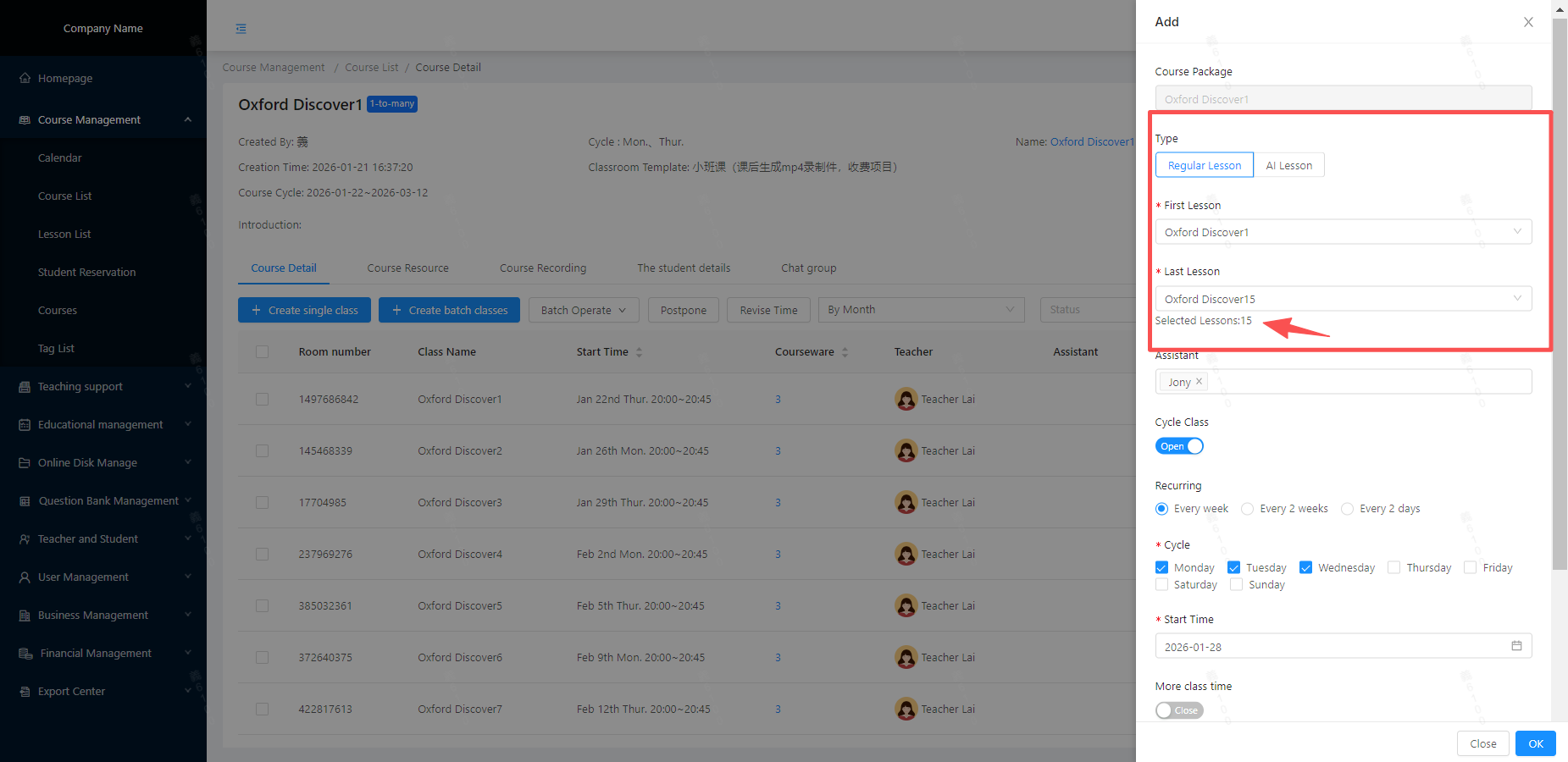Image resolution: width=1568 pixels, height=762 pixels.
Task: Expand the Batch Operate dropdown
Action: (583, 310)
